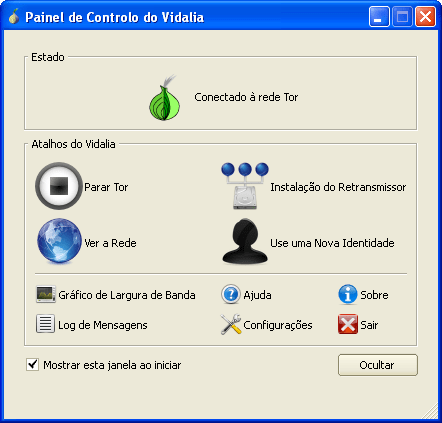The width and height of the screenshot is (442, 423).
Task: Click the blue info Sobre icon
Action: (348, 294)
